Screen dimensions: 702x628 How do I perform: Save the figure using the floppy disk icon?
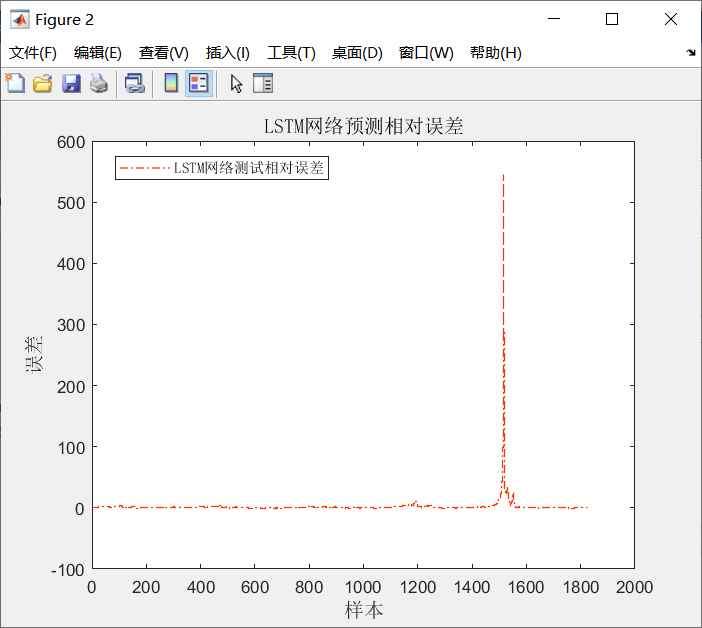pyautogui.click(x=71, y=84)
